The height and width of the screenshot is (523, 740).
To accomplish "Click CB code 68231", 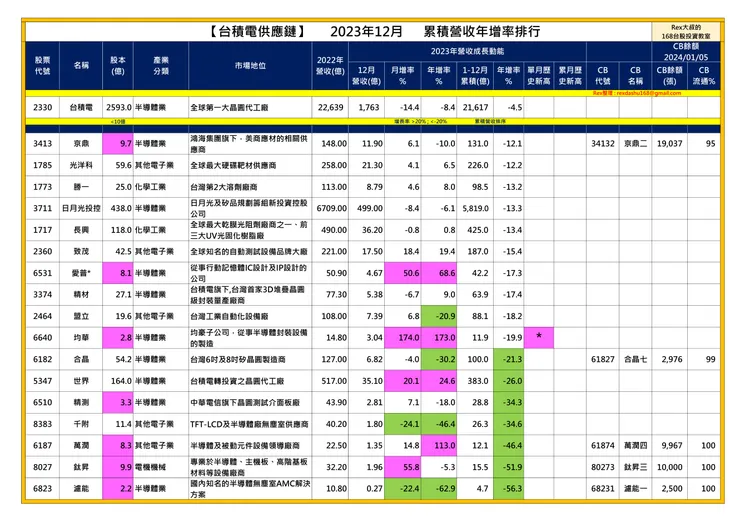I will click(603, 489).
